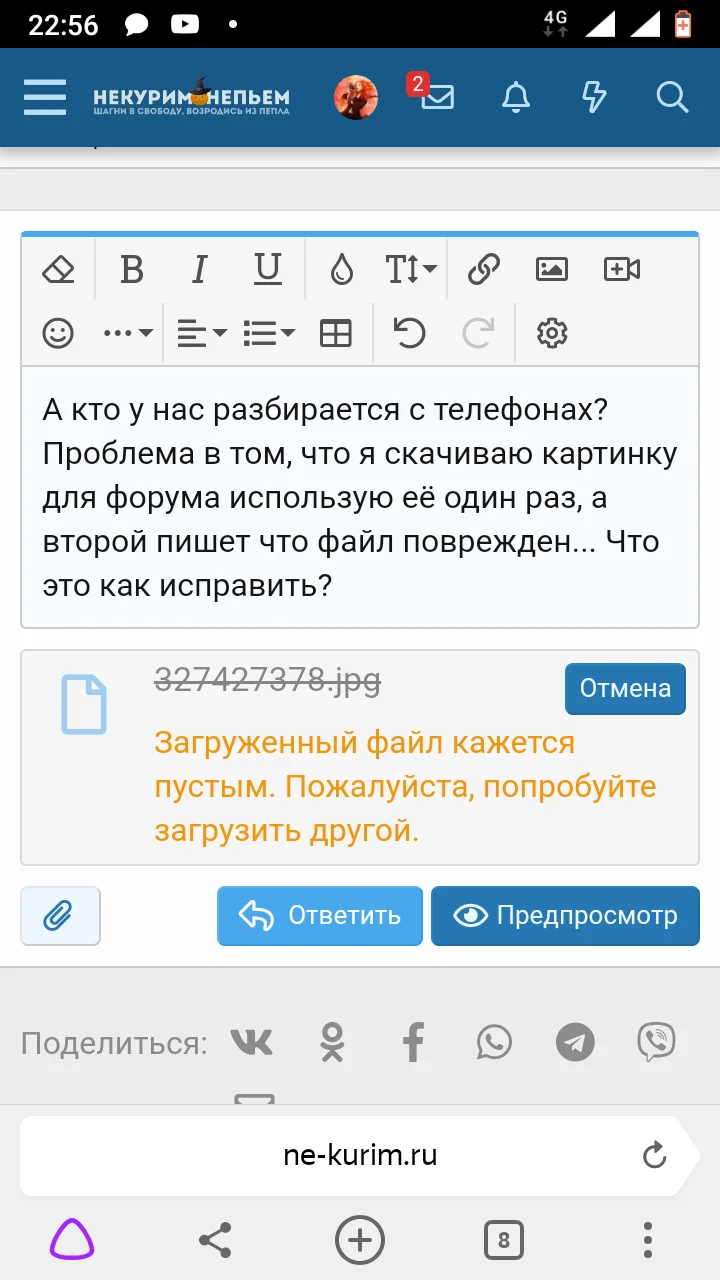
Task: Redo the last edit
Action: tap(479, 333)
